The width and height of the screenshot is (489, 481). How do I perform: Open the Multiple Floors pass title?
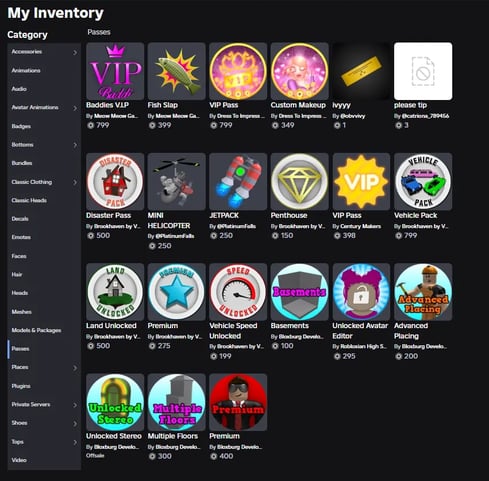(x=173, y=436)
